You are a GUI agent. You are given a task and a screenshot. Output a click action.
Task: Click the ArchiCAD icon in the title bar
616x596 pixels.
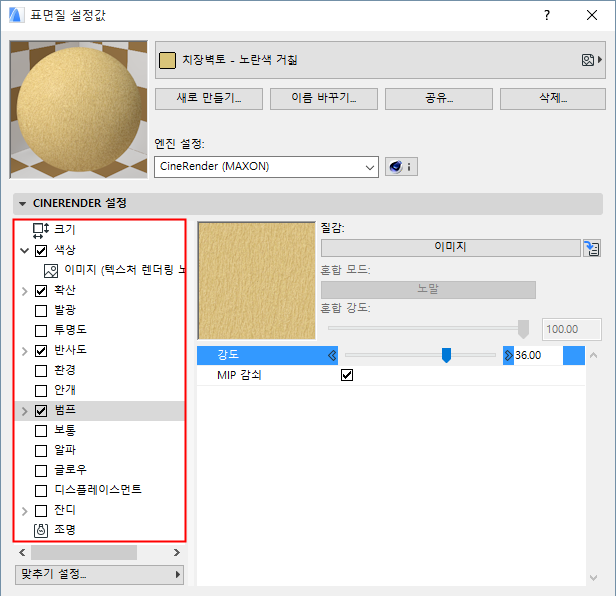(x=16, y=15)
